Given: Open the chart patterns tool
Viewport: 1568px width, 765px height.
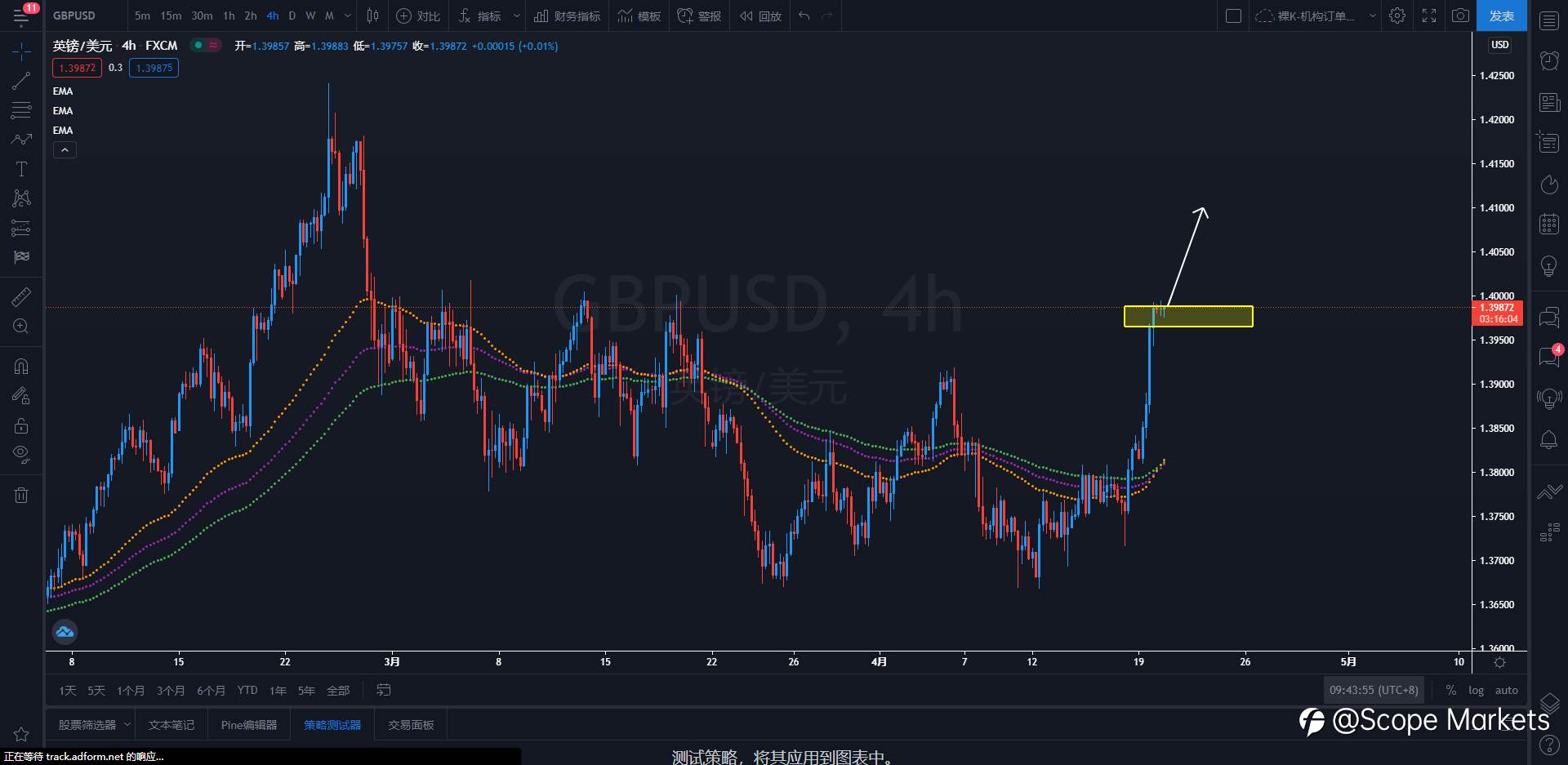Looking at the screenshot, I should pyautogui.click(x=21, y=198).
